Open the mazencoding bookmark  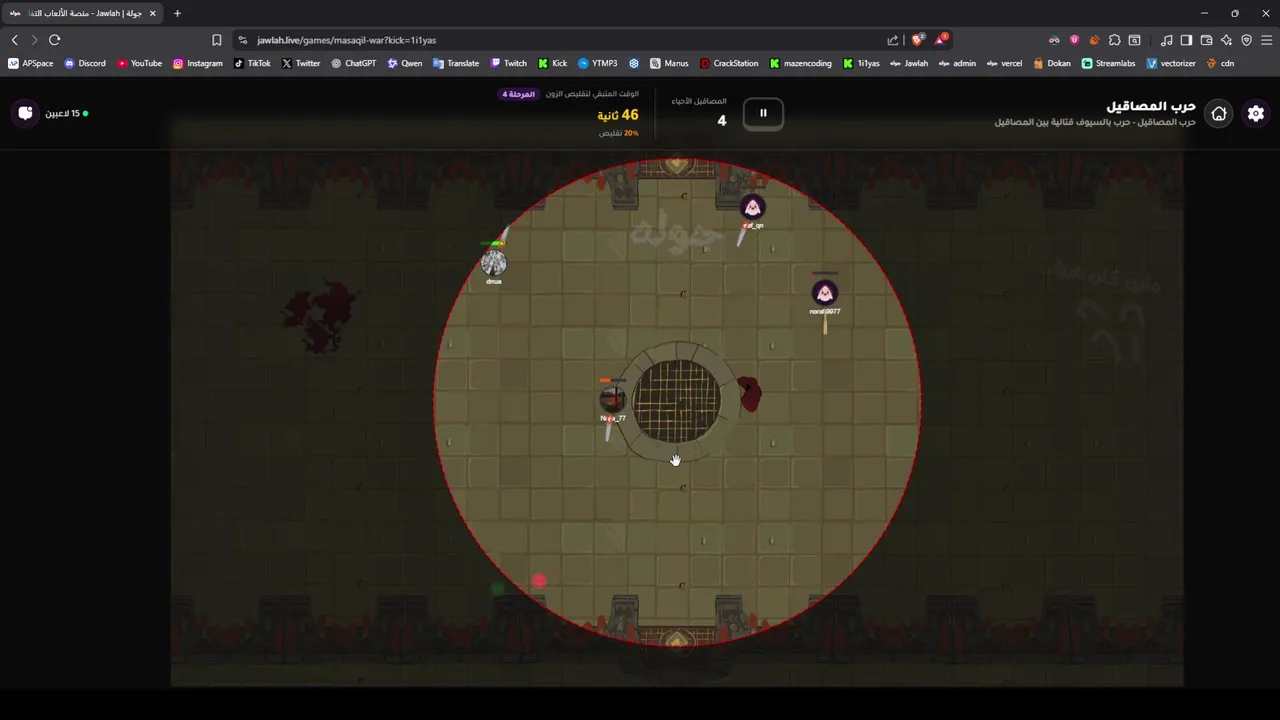(x=800, y=63)
